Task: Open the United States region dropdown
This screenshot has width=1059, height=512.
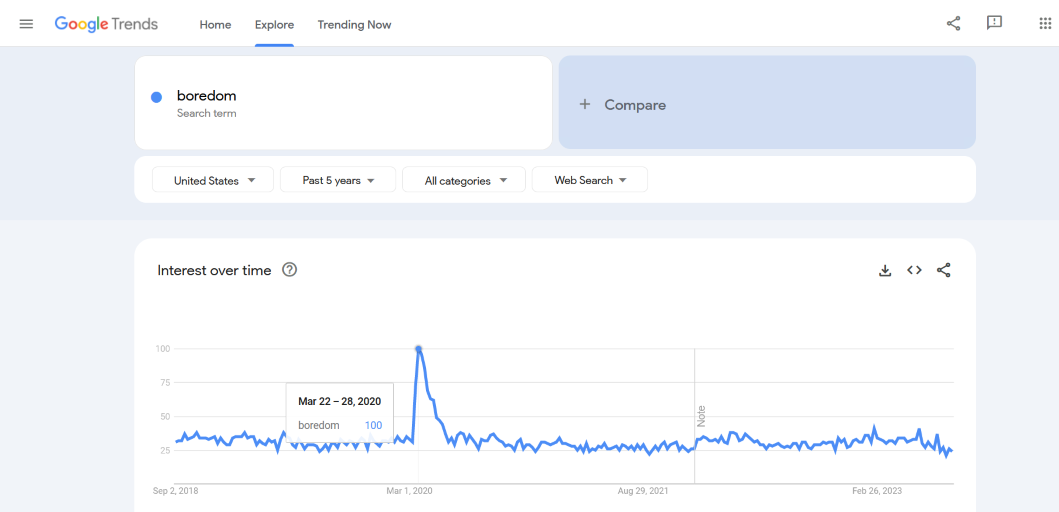Action: pos(213,180)
